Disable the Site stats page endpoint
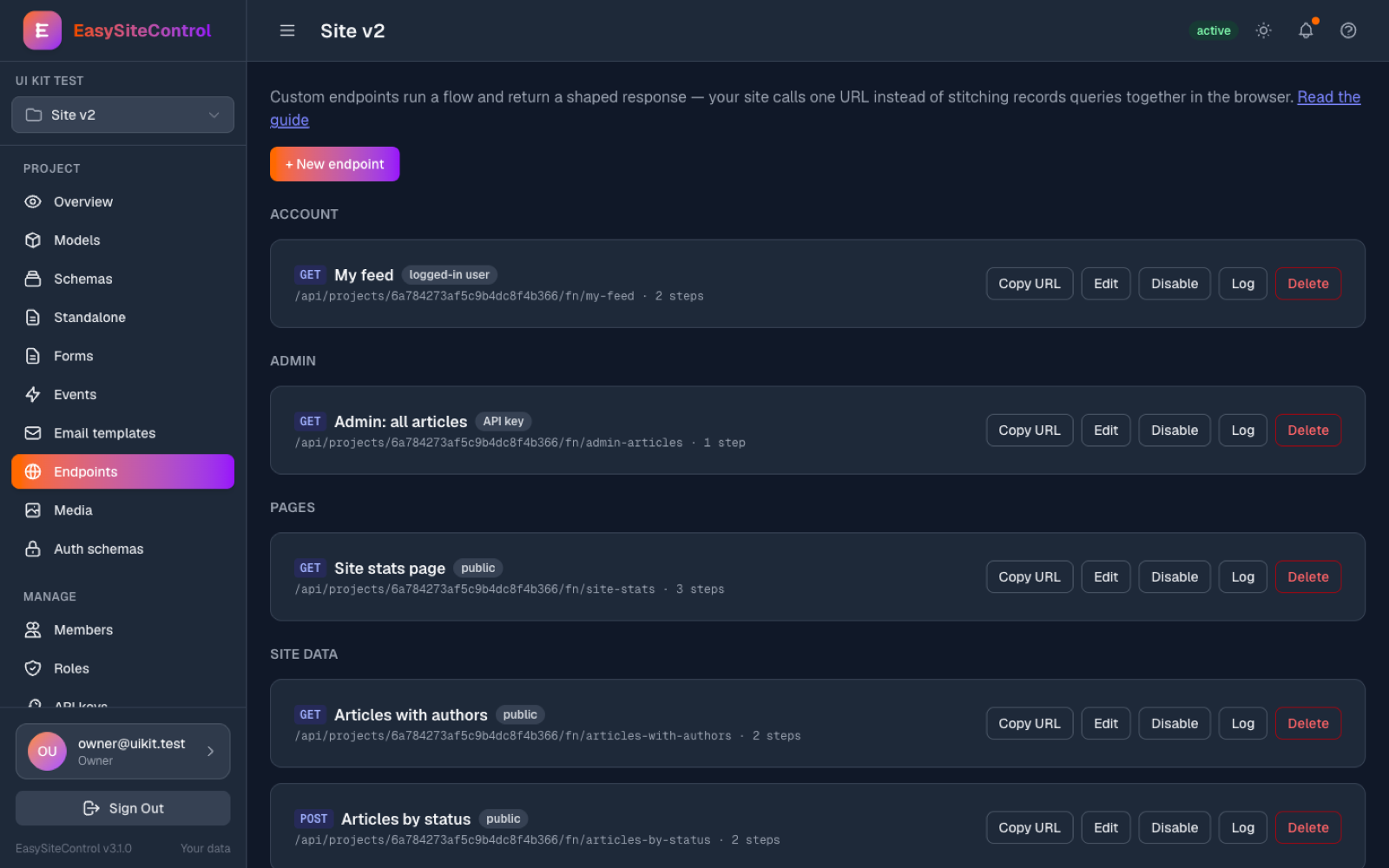Viewport: 1389px width, 868px height. click(1174, 577)
